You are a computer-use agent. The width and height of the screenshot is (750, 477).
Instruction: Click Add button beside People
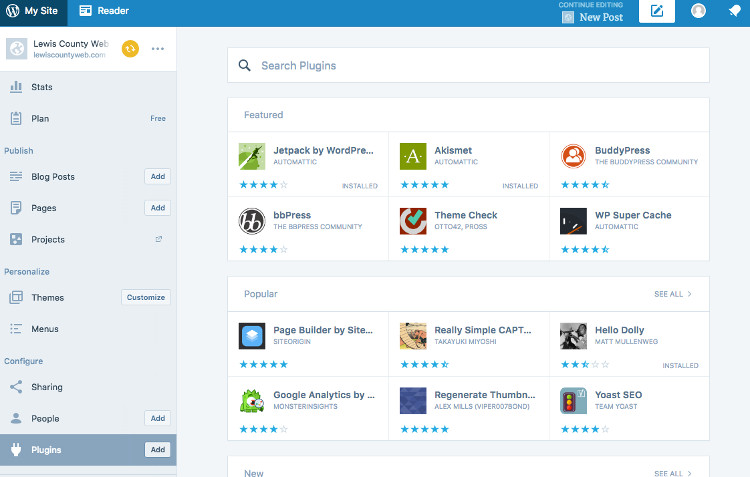157,418
